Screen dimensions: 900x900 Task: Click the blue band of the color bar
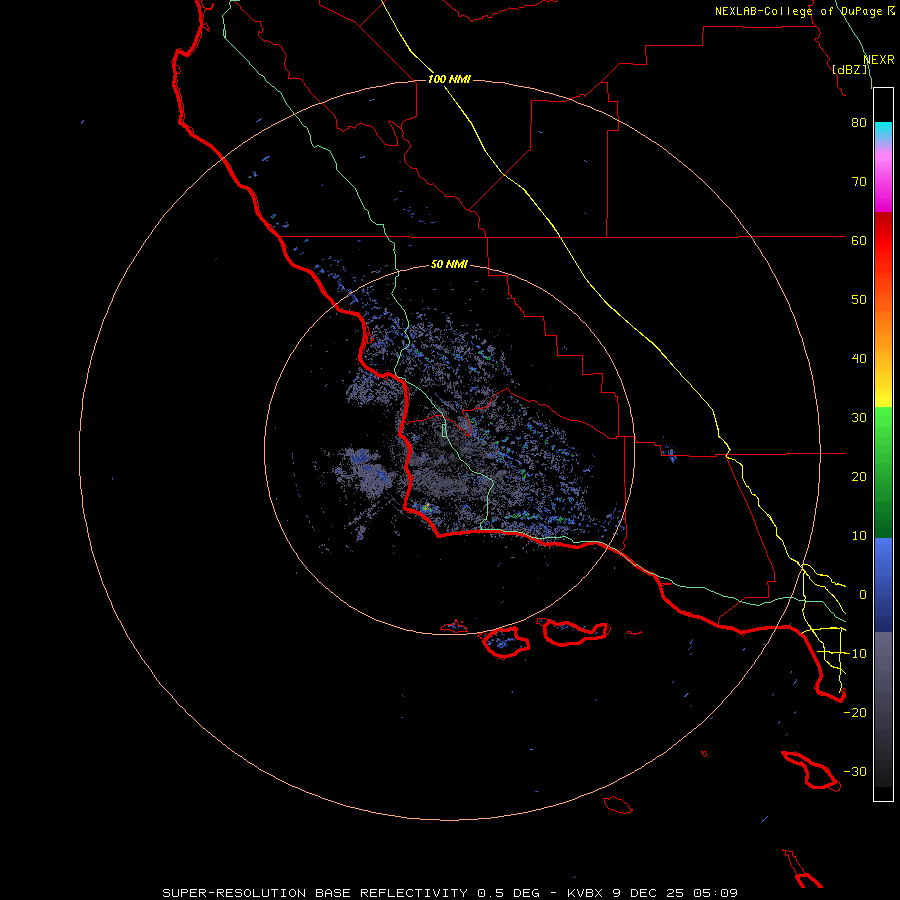coord(883,585)
